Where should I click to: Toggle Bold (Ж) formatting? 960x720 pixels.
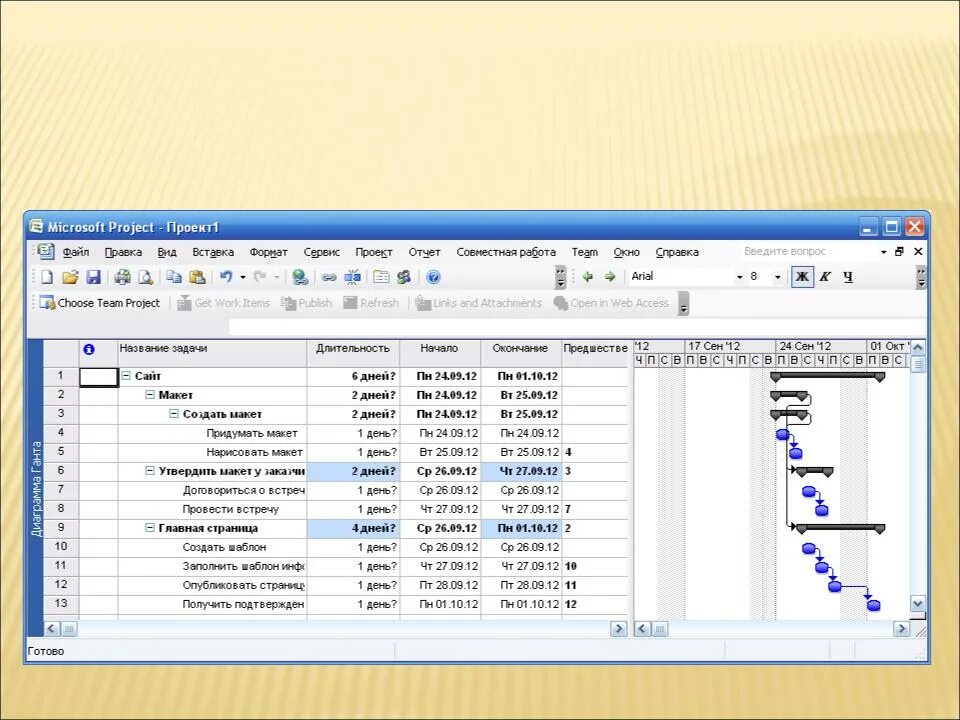[x=802, y=277]
